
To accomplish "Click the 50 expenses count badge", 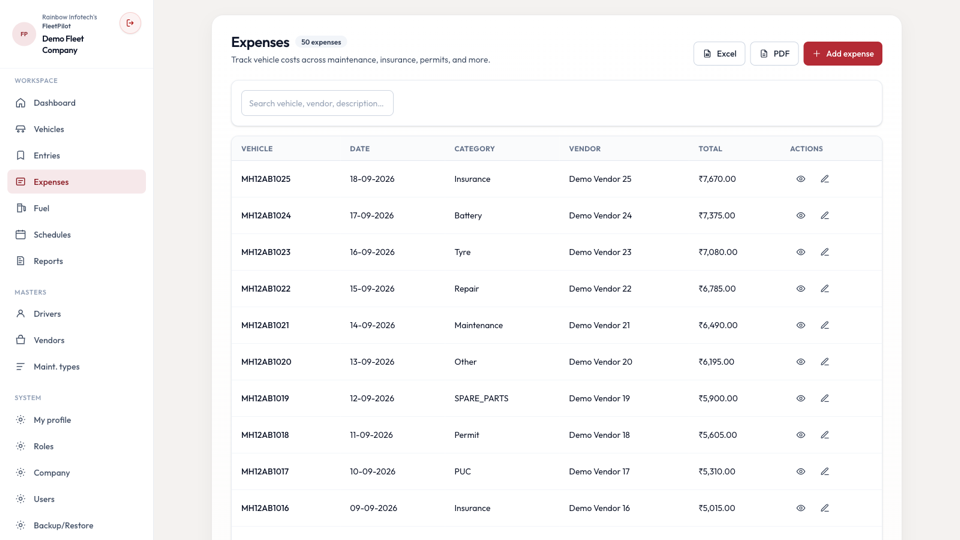I will tap(321, 42).
